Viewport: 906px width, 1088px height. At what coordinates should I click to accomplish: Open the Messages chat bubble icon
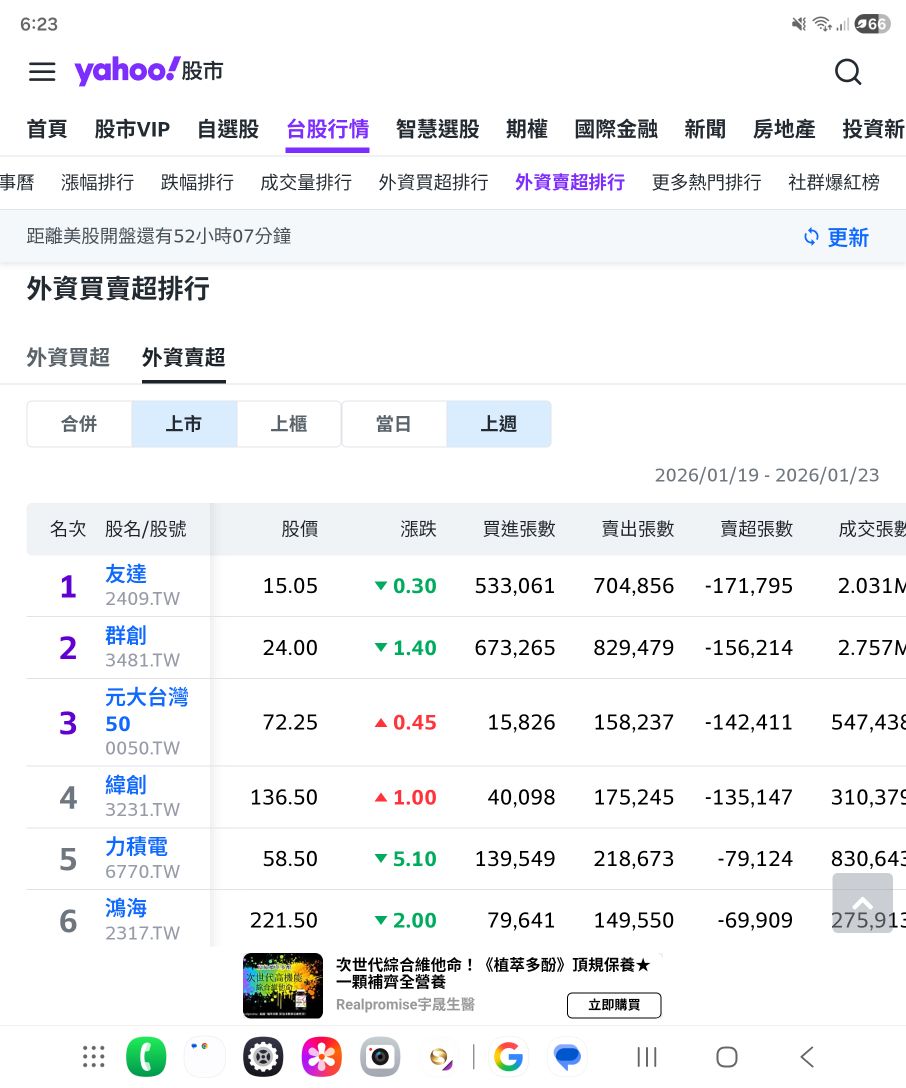point(566,1057)
